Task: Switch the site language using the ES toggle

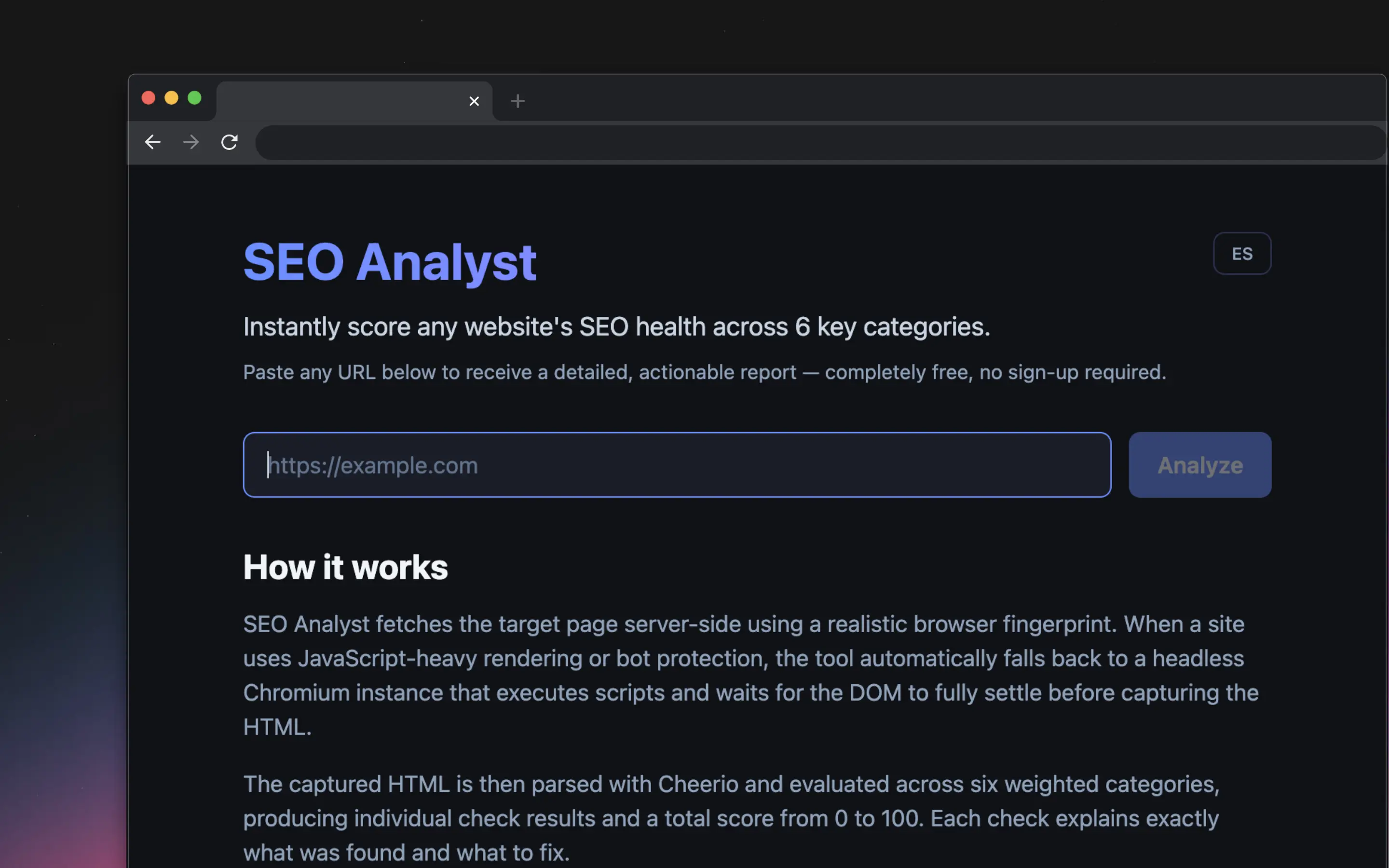Action: tap(1243, 253)
